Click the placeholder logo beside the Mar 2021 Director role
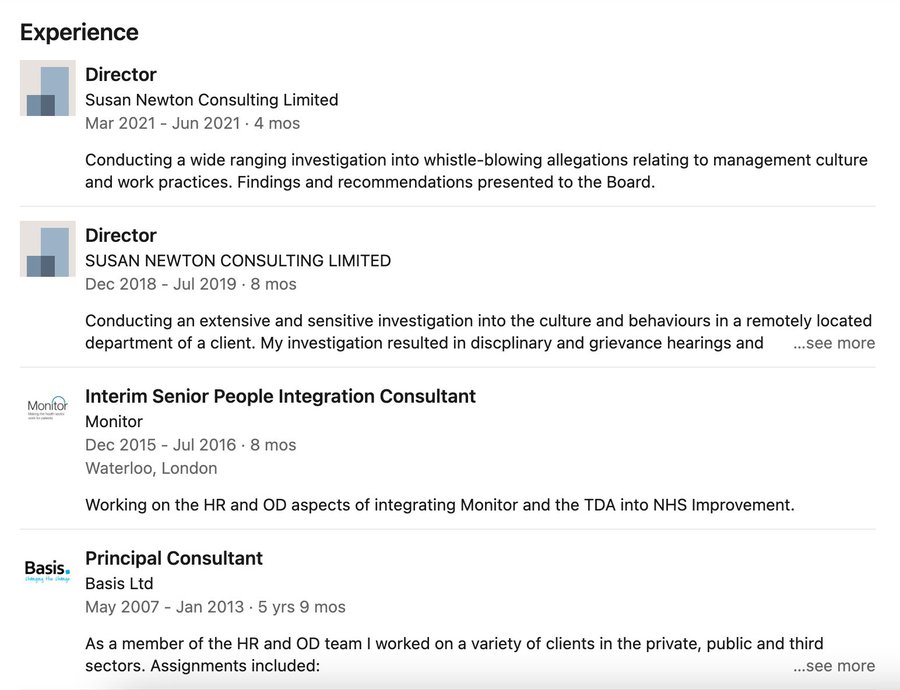 (47, 88)
